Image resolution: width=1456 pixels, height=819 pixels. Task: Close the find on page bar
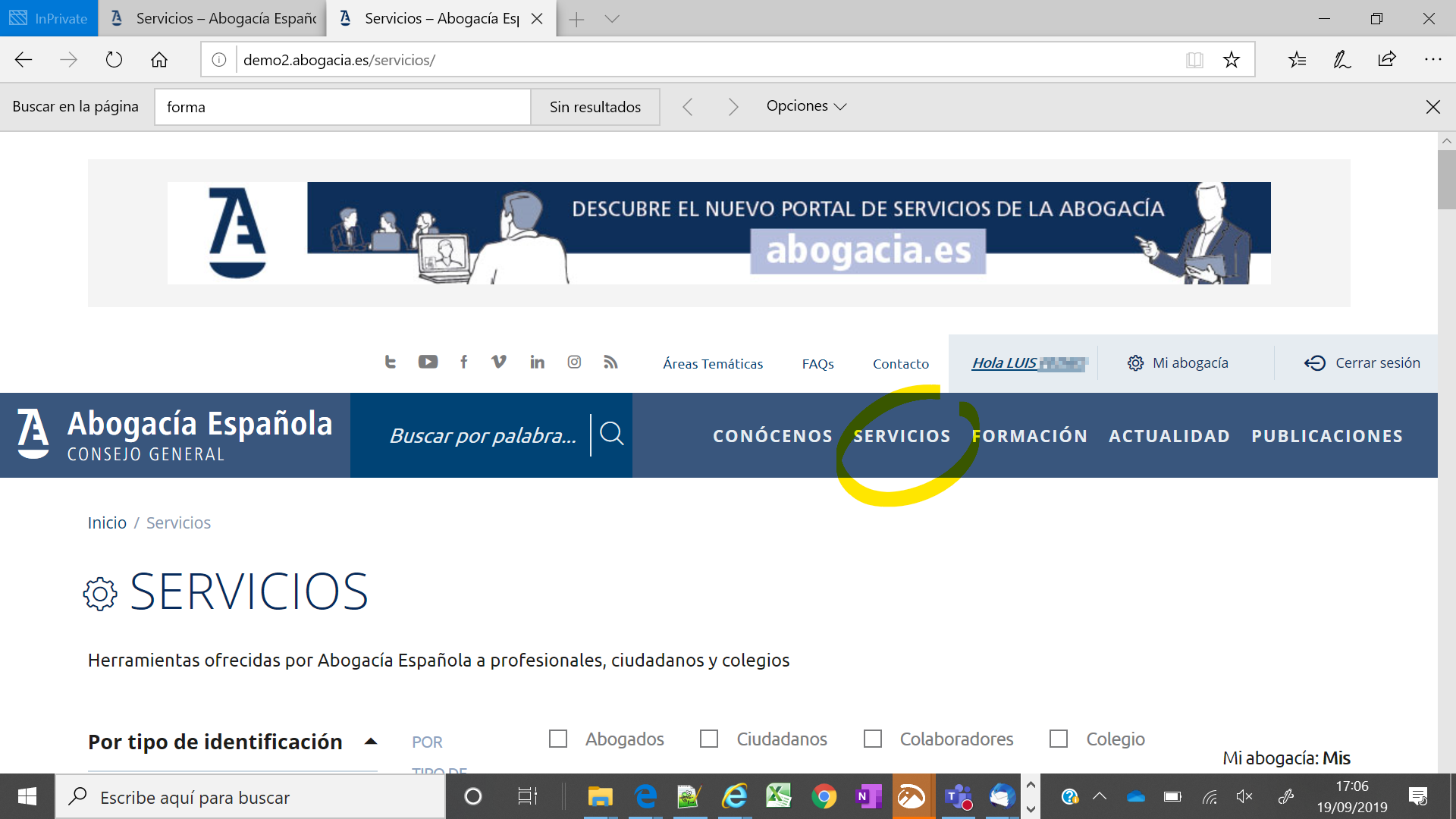click(1432, 107)
